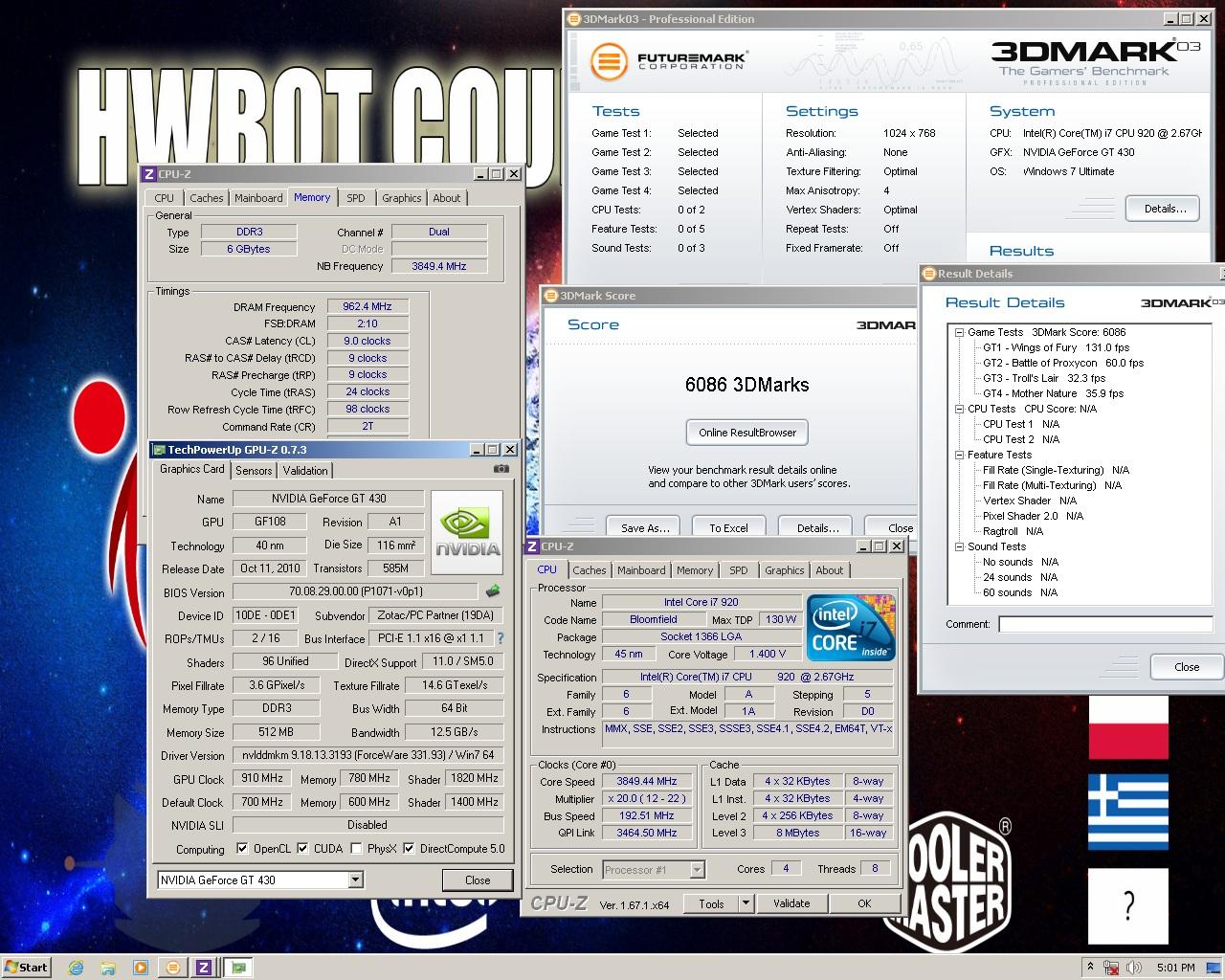Open the Graphics tab in the CPU-Z processor window

[x=784, y=570]
